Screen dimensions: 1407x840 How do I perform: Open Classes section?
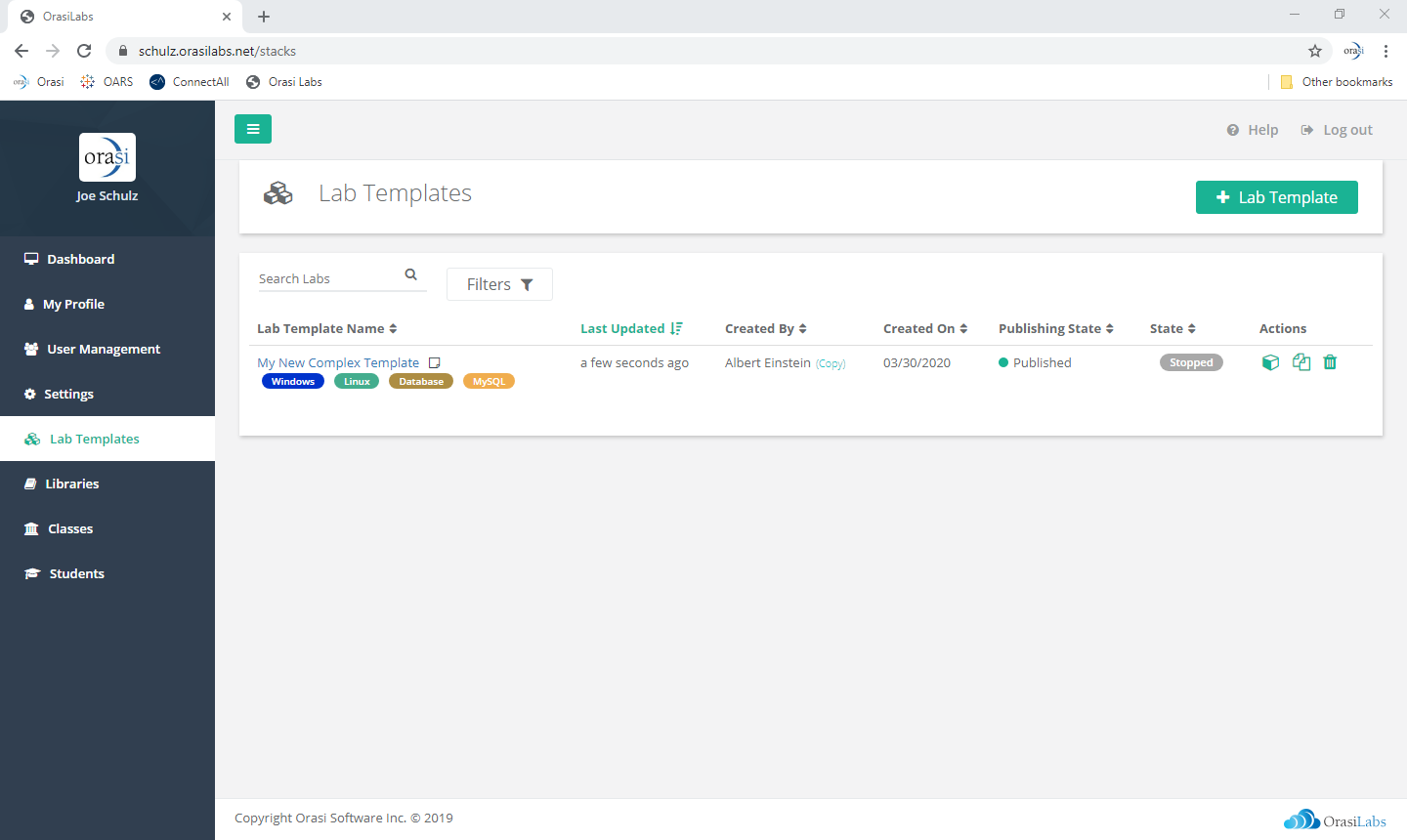[107, 528]
